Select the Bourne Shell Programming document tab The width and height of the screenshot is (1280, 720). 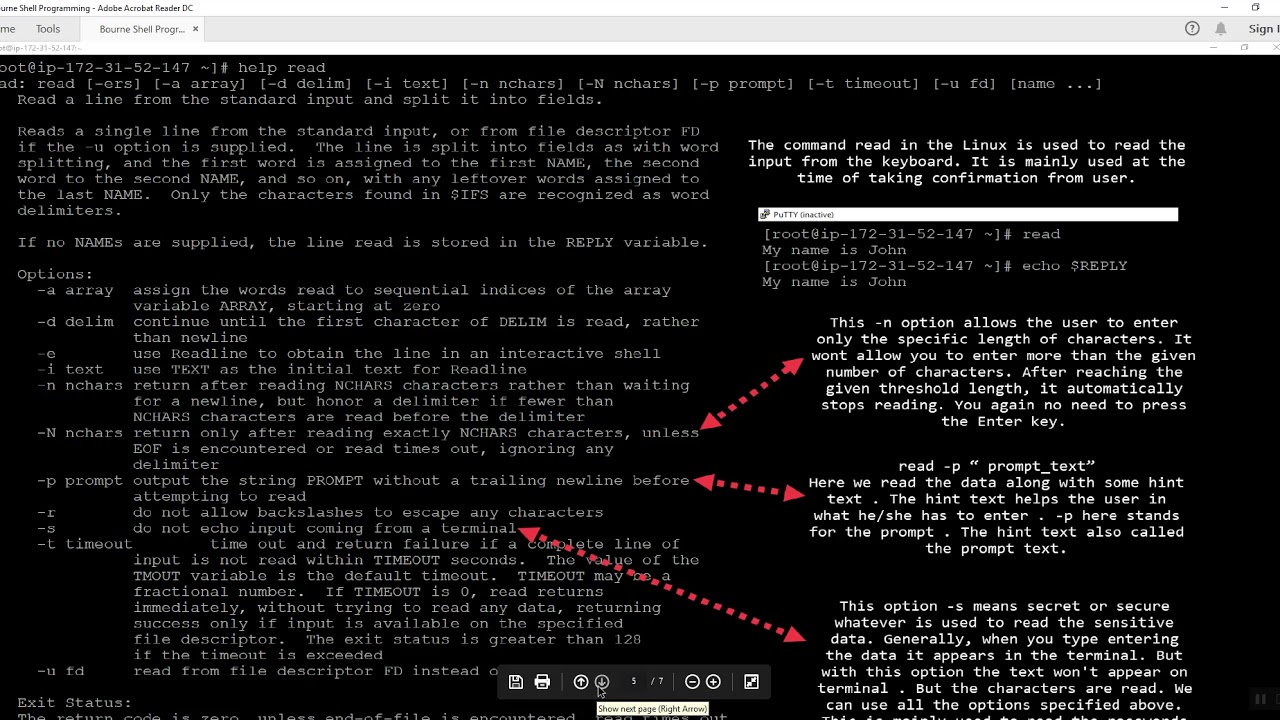tap(141, 29)
